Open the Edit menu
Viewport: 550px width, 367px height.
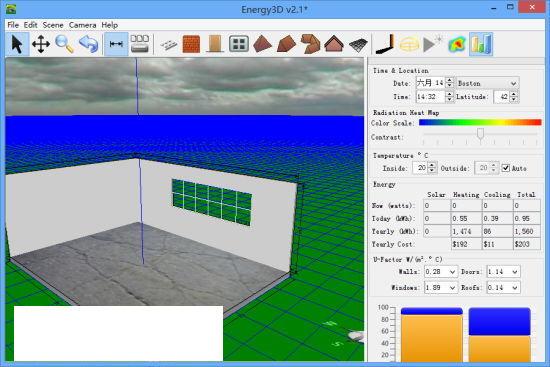click(x=31, y=25)
